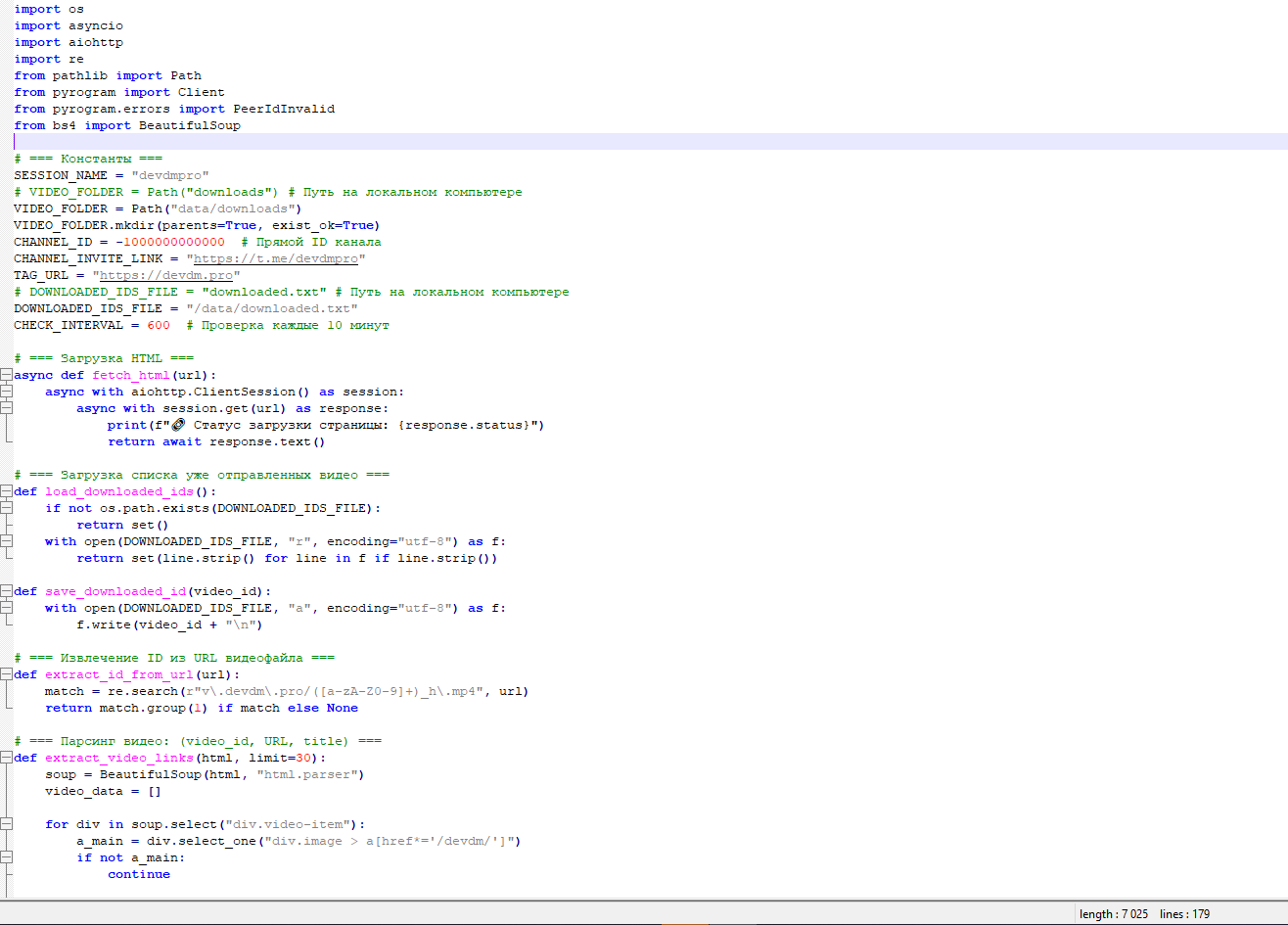
Task: Click the -1000000000000 channel ID value
Action: point(170,242)
